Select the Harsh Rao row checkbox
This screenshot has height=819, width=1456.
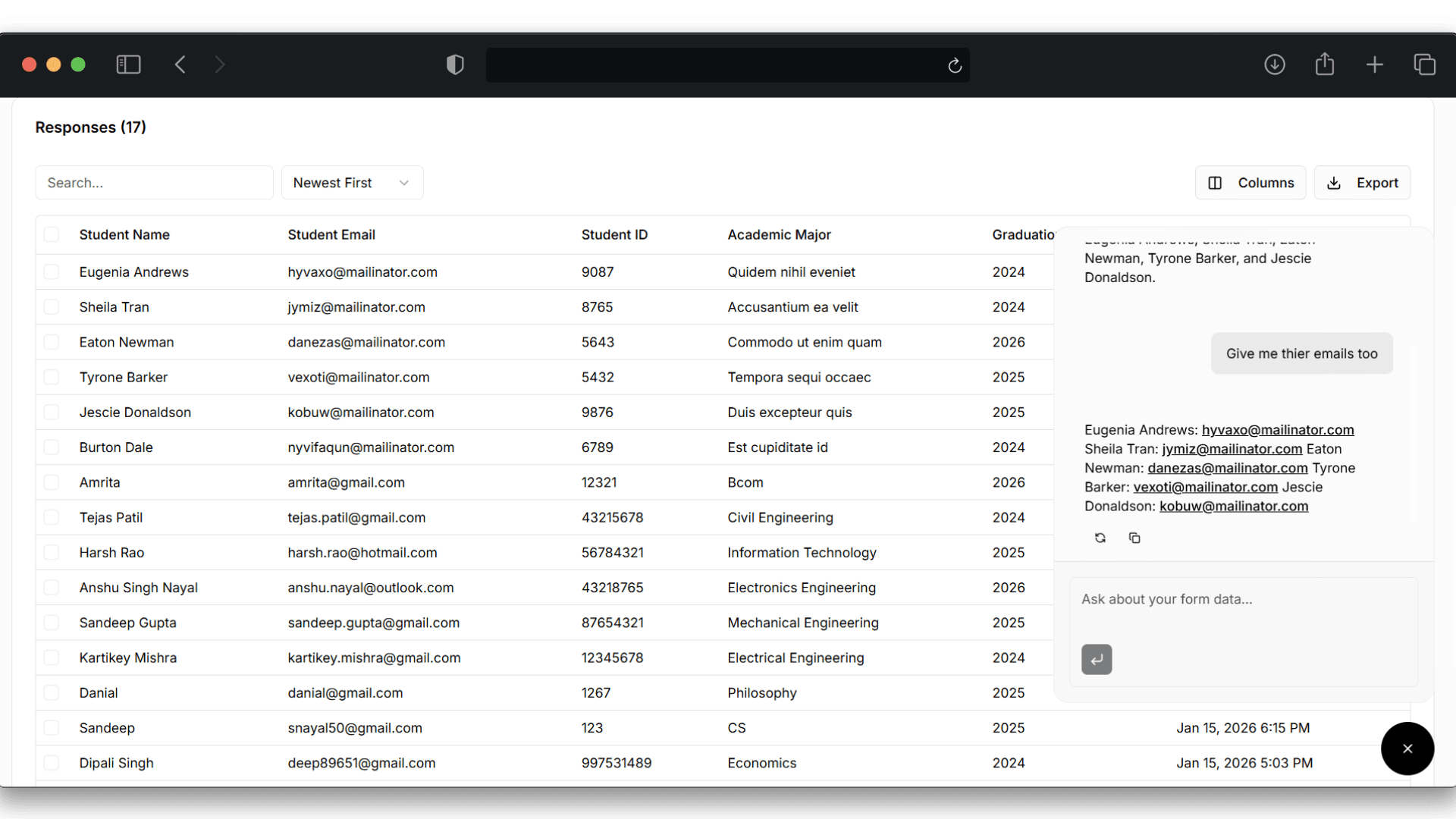[52, 552]
